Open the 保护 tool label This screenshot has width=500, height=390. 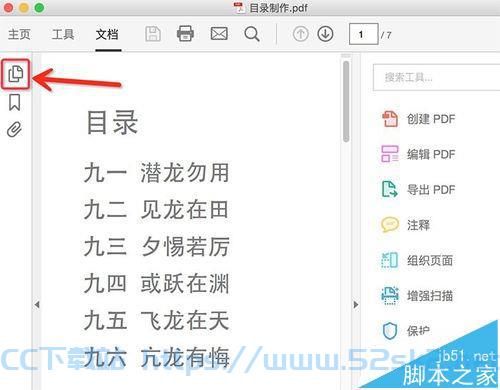[418, 331]
